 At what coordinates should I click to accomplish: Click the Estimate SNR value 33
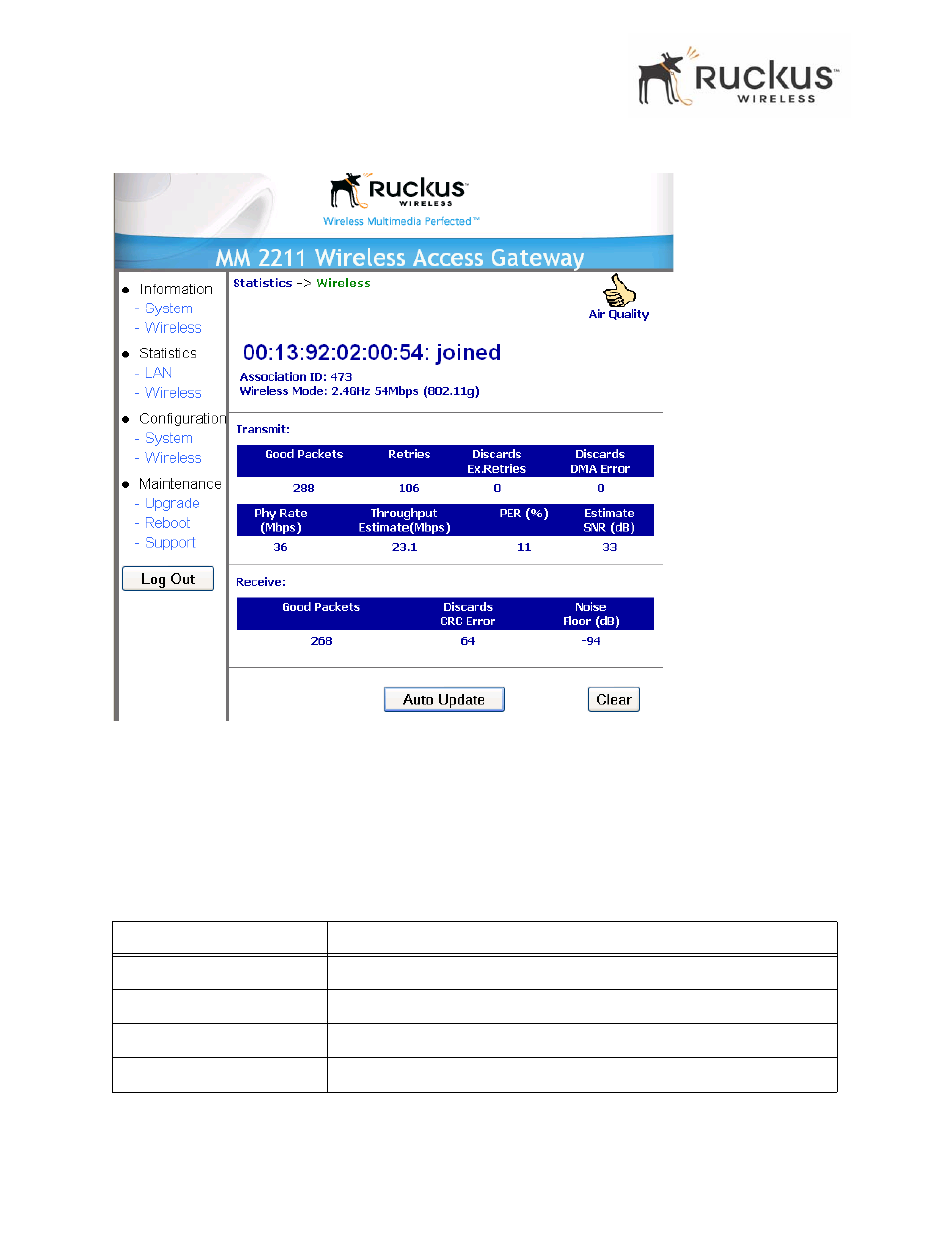(609, 547)
